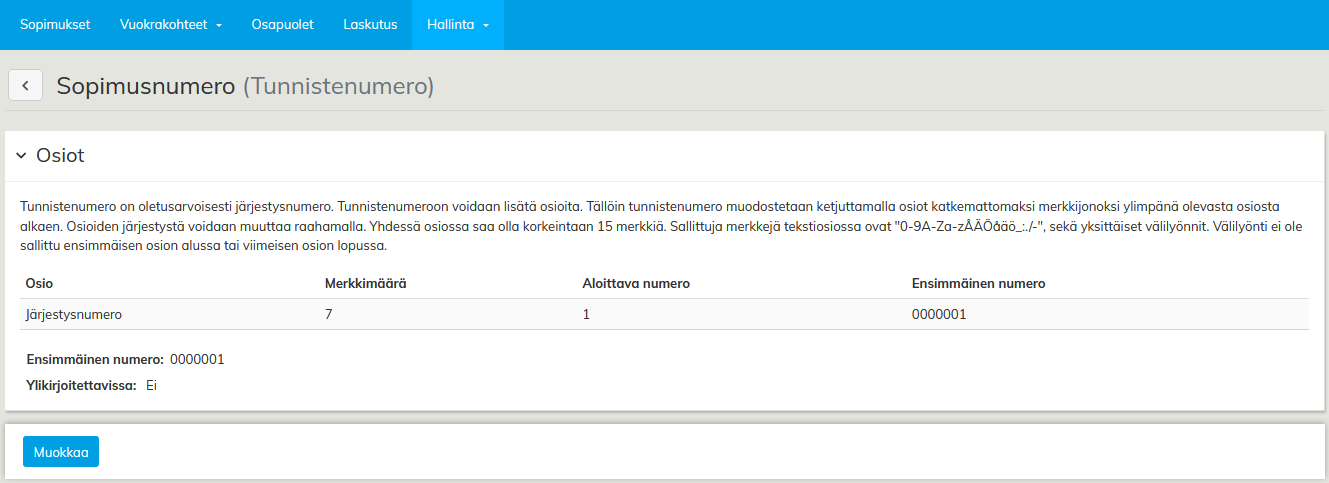Click the Merkkimäärä column header
The height and width of the screenshot is (483, 1329).
click(x=365, y=284)
